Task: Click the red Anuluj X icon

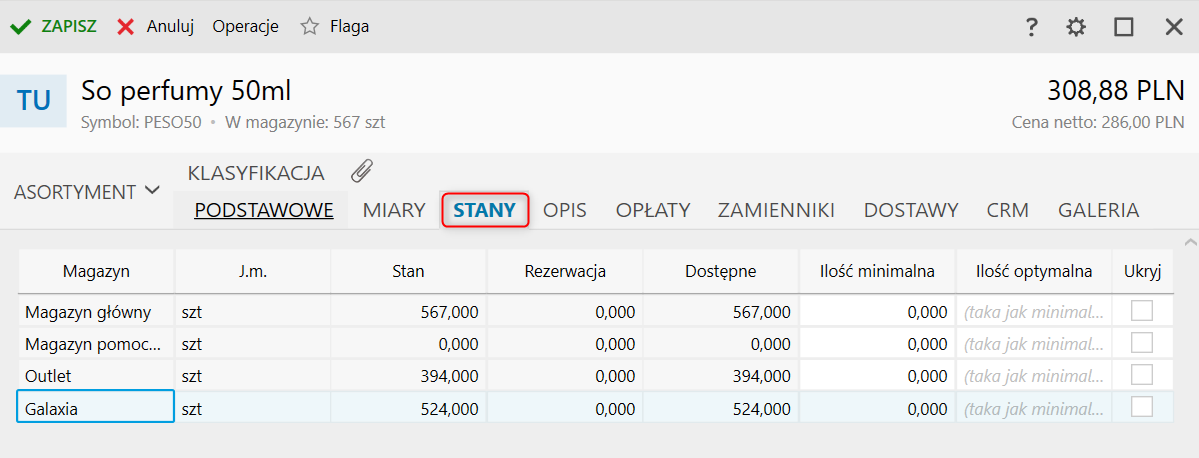Action: click(x=126, y=27)
